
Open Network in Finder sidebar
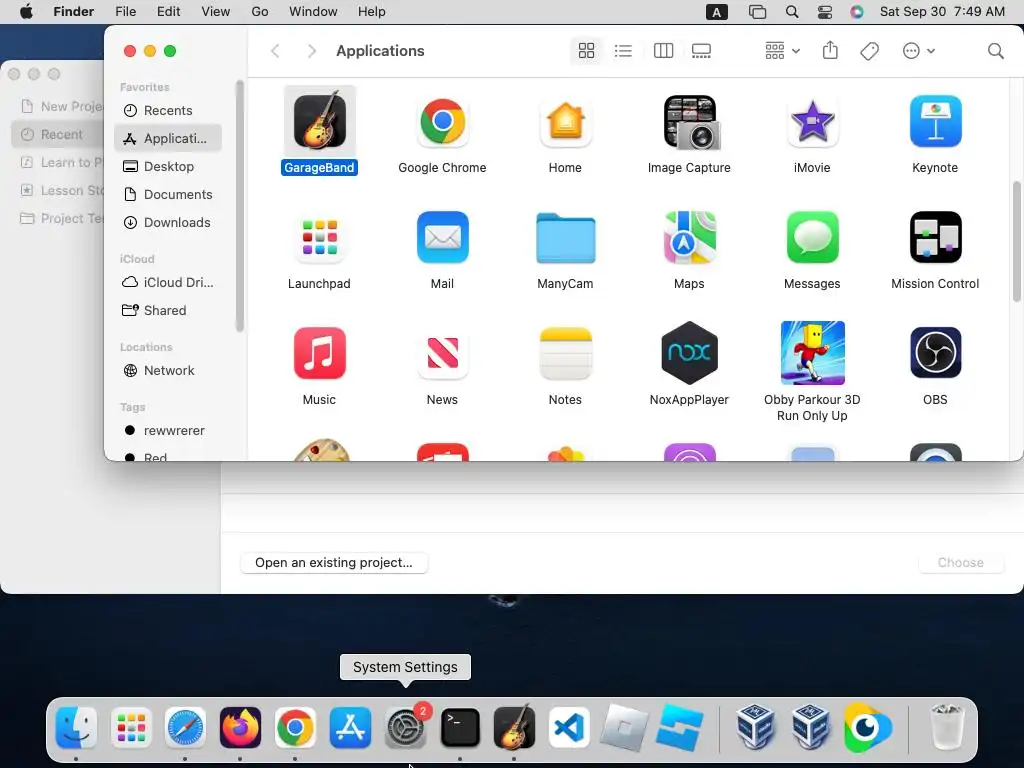pyautogui.click(x=168, y=370)
